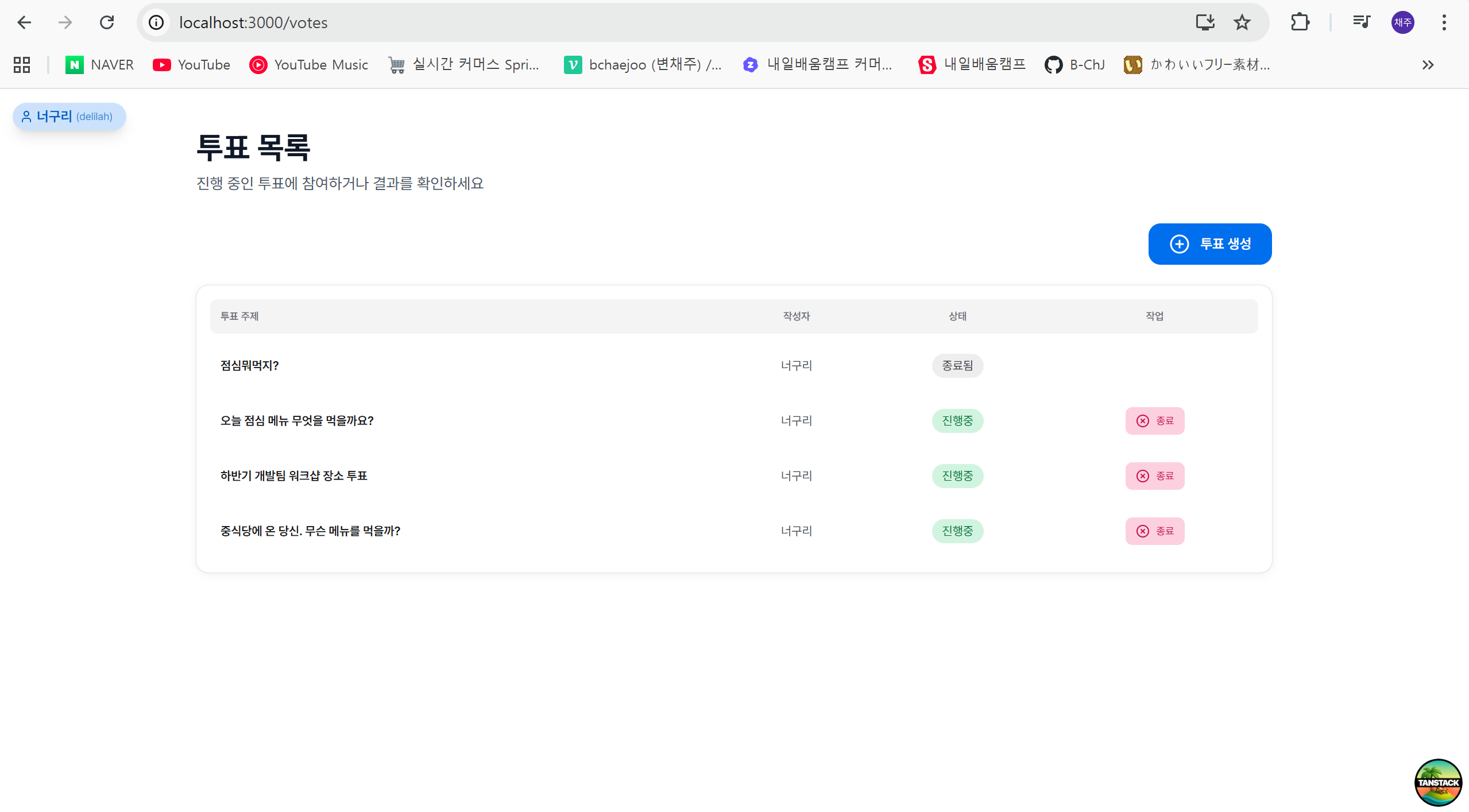Open the YouTube Music bookmark
The height and width of the screenshot is (812, 1469).
(309, 65)
